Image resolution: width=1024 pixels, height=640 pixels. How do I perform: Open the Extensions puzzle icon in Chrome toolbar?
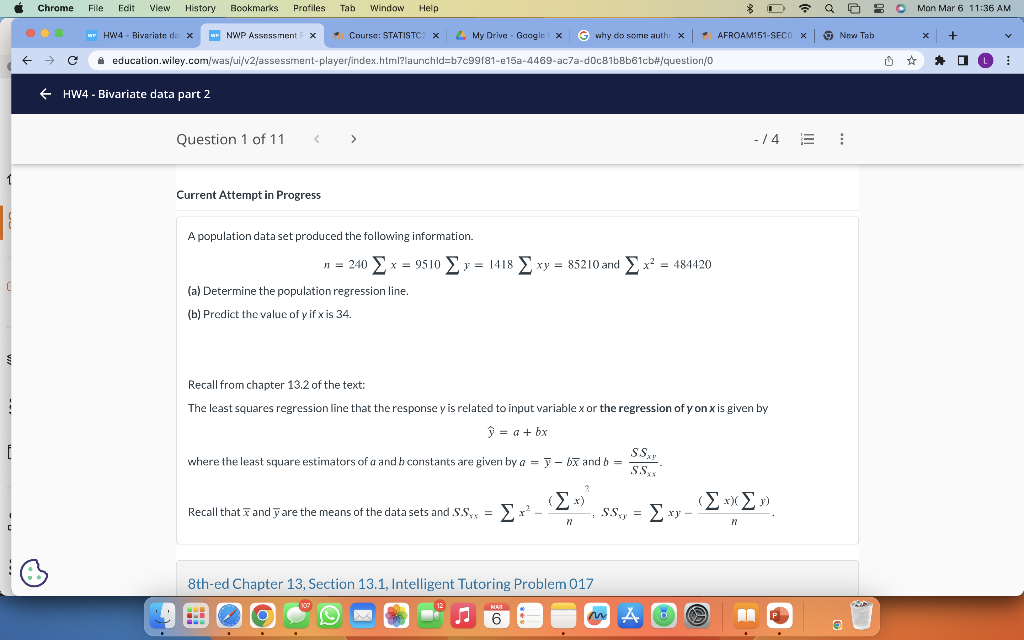point(939,59)
